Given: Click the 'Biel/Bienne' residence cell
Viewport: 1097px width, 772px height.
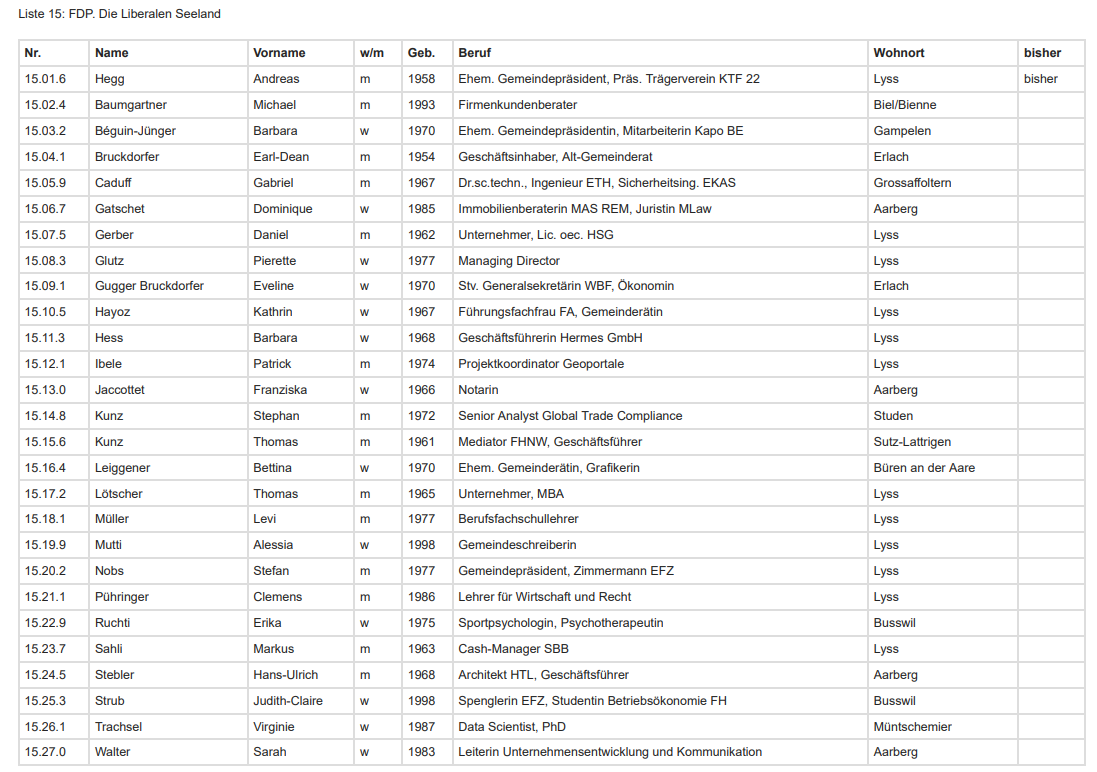Looking at the screenshot, I should pyautogui.click(x=904, y=105).
